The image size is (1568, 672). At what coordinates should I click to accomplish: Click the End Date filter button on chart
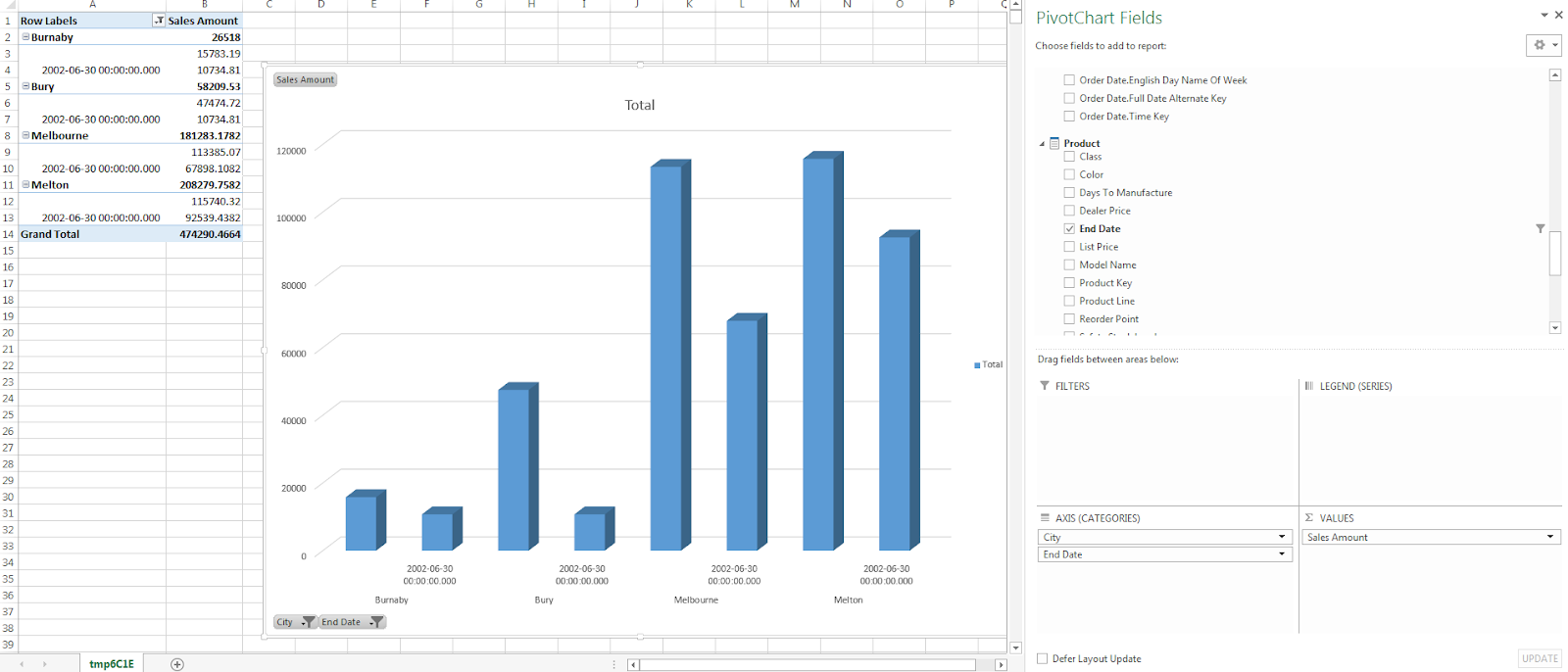tap(352, 622)
